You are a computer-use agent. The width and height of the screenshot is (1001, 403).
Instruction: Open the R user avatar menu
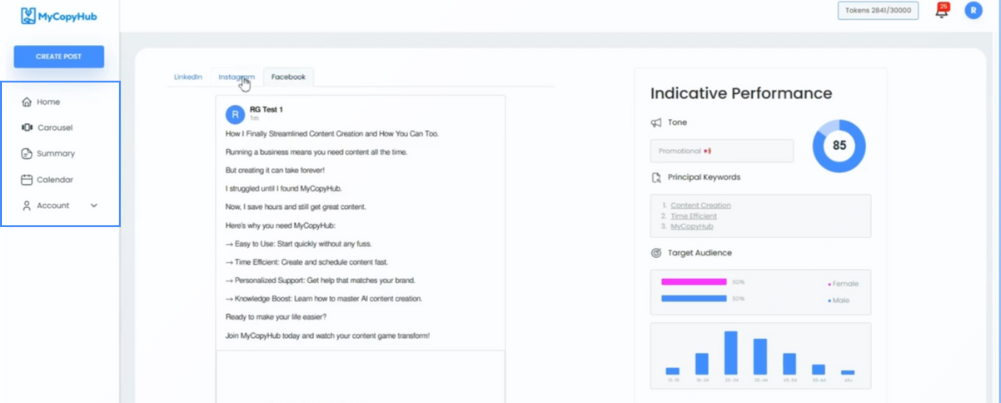(974, 10)
